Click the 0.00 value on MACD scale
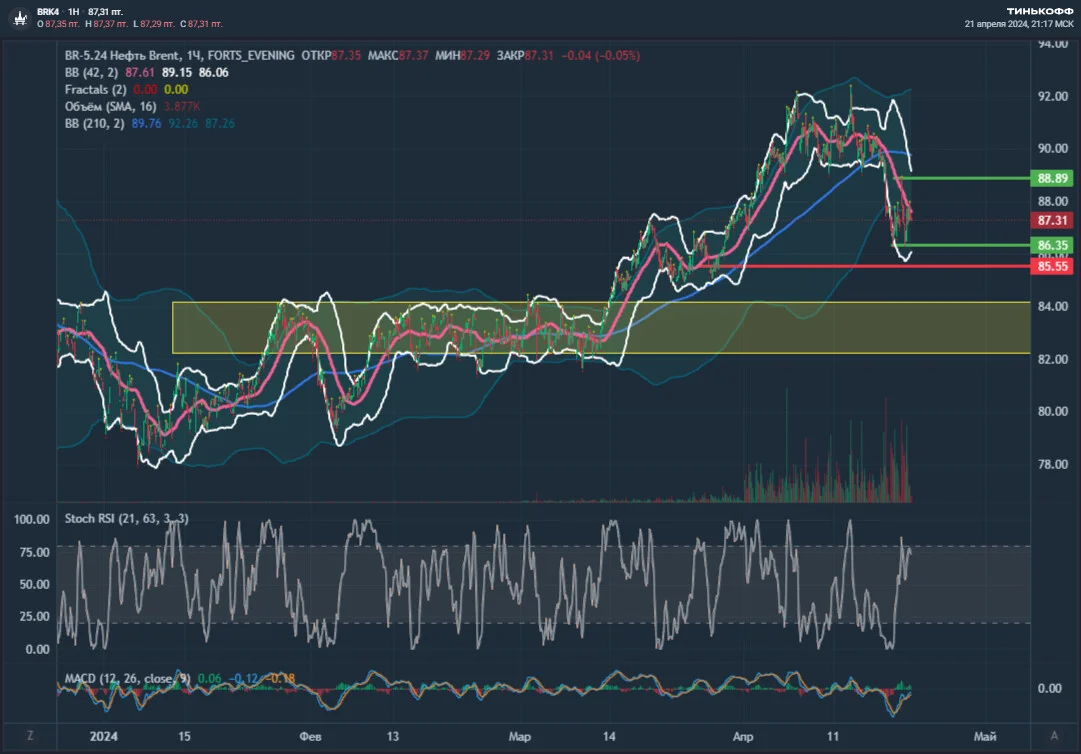The height and width of the screenshot is (754, 1081). [x=1050, y=688]
